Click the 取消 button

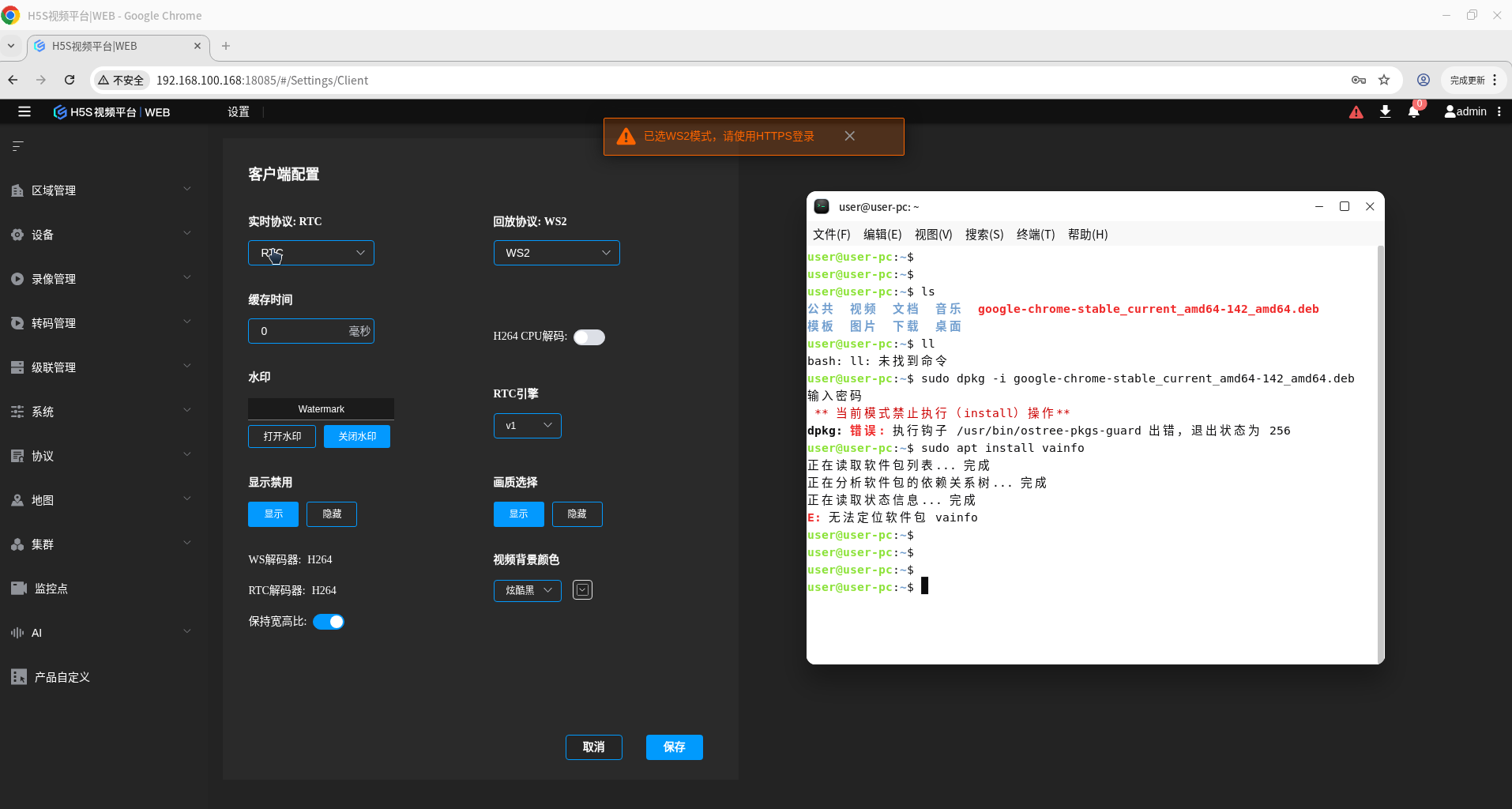594,747
